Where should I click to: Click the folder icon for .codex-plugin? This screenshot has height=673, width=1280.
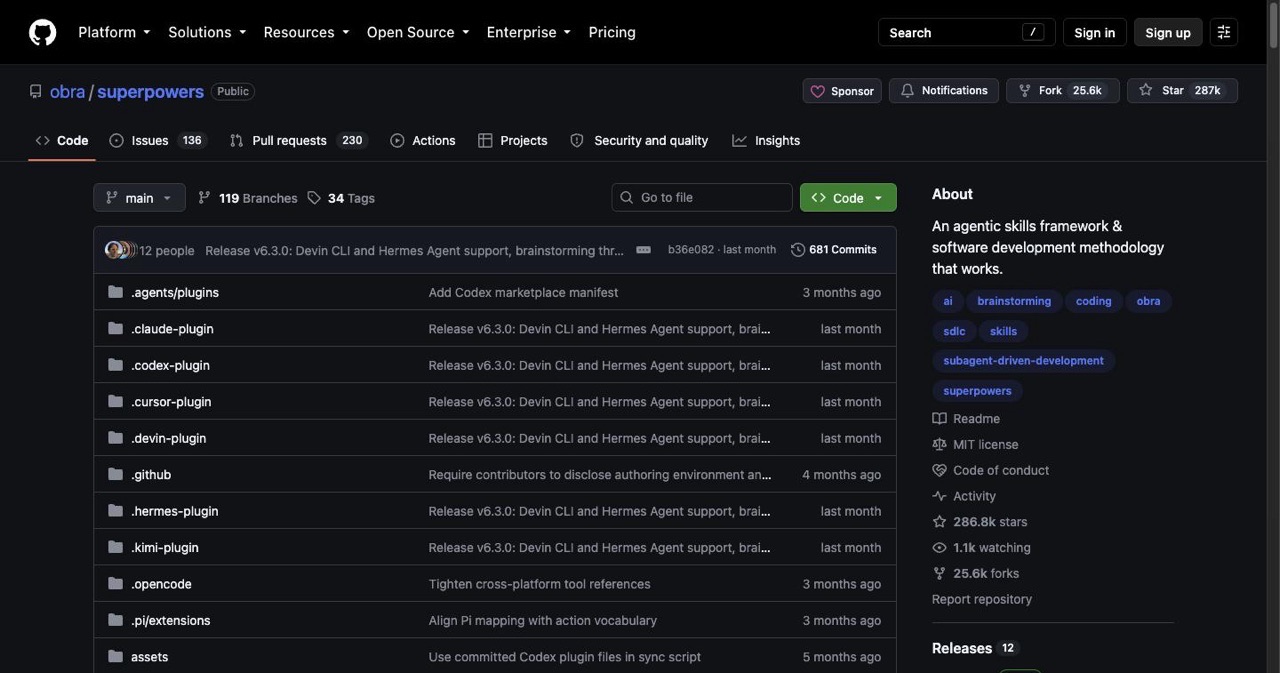click(x=115, y=365)
